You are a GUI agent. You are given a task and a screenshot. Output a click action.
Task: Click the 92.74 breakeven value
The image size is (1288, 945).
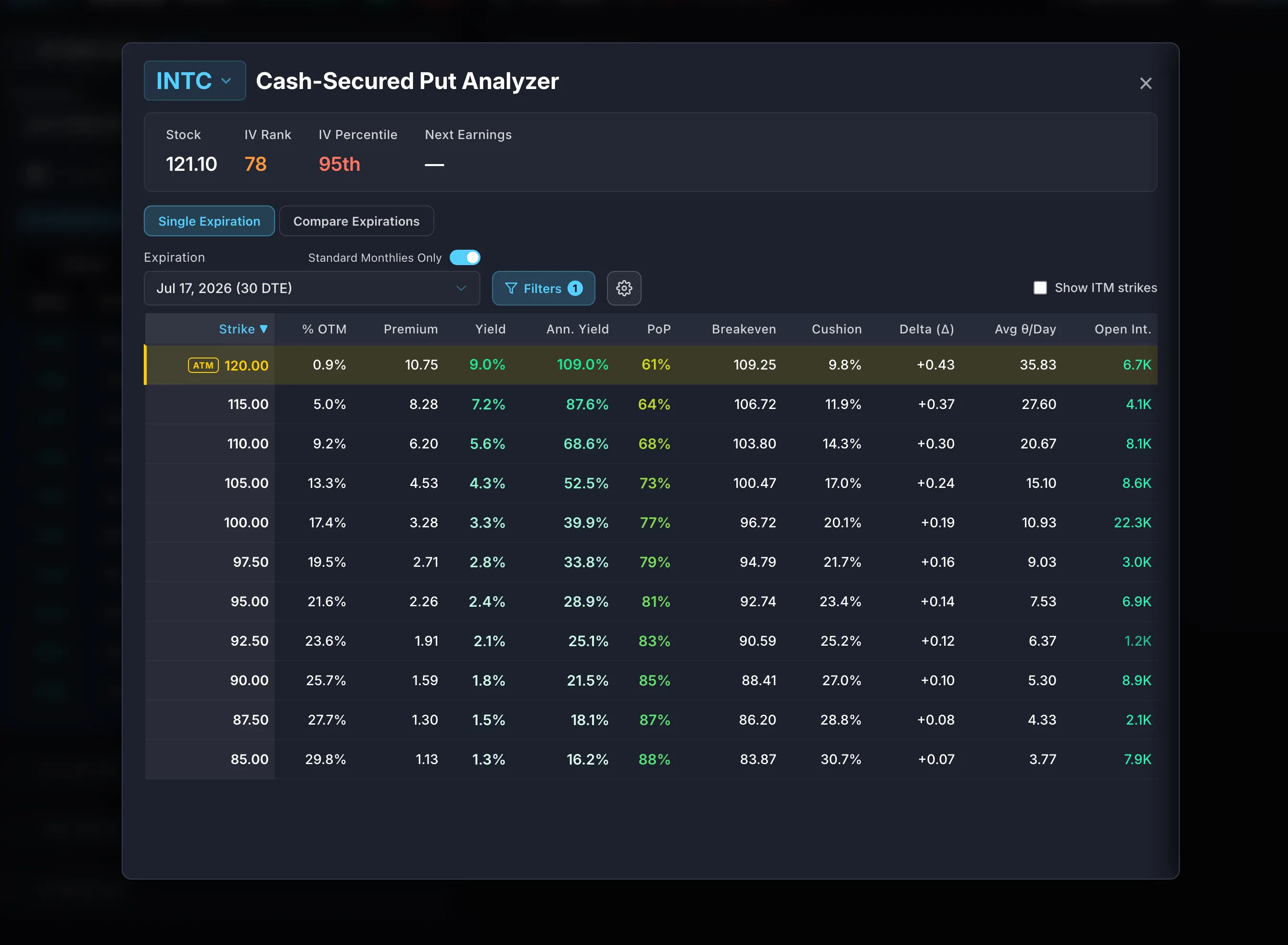tap(758, 602)
